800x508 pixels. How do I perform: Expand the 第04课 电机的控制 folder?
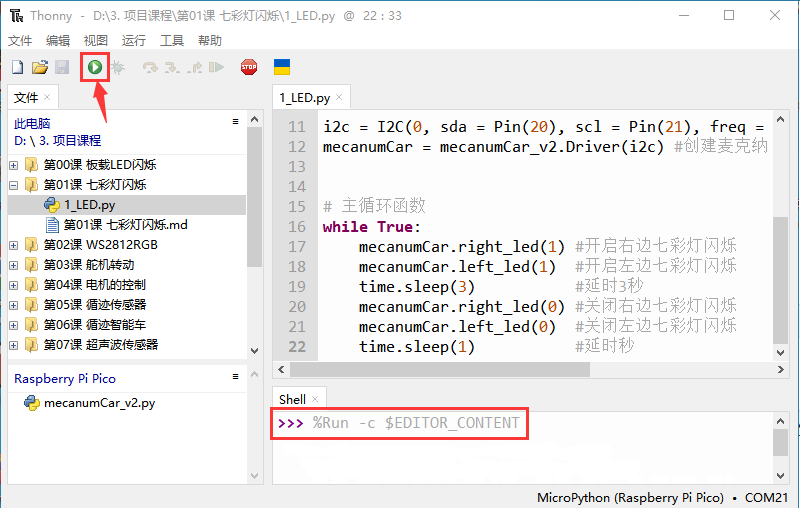click(14, 285)
